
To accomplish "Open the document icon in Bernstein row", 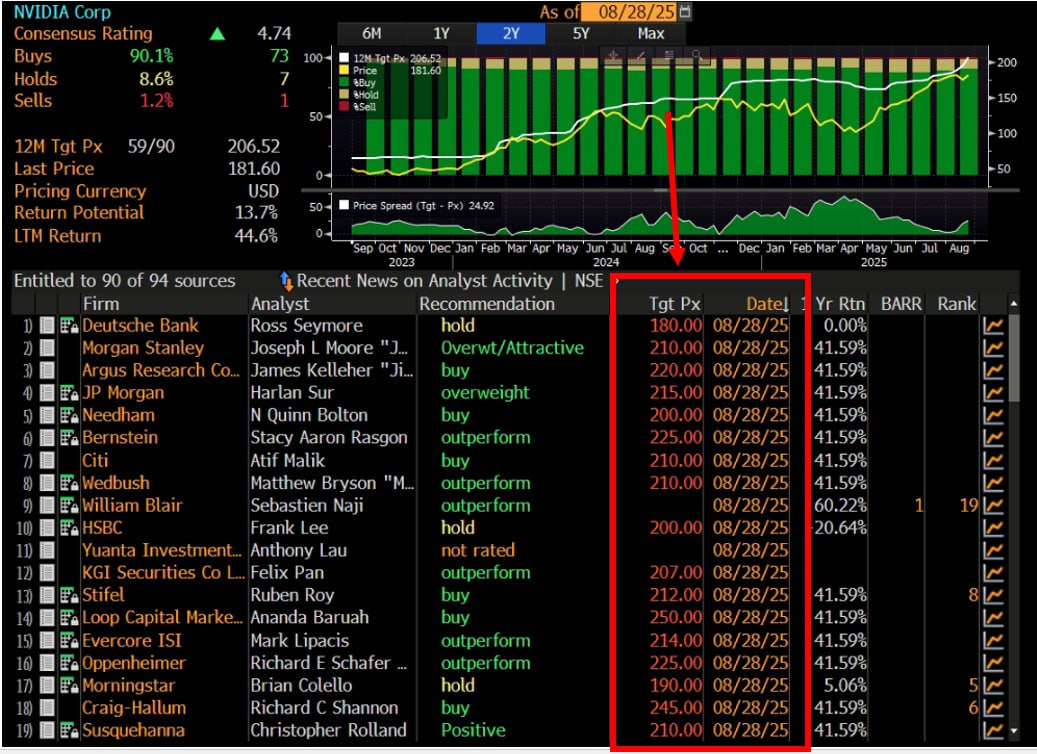I will coord(47,438).
